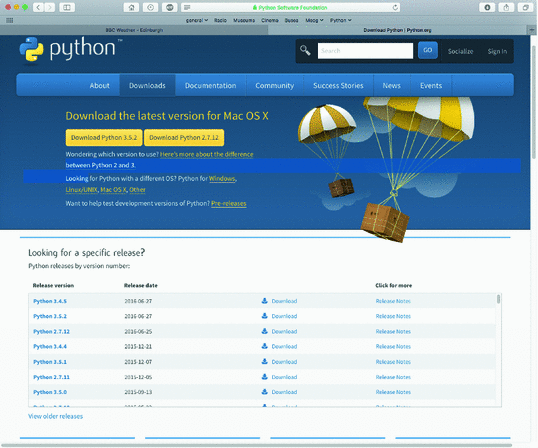This screenshot has width=538, height=448.
Task: Show all tabs with the tab overview icon
Action: (x=525, y=7)
